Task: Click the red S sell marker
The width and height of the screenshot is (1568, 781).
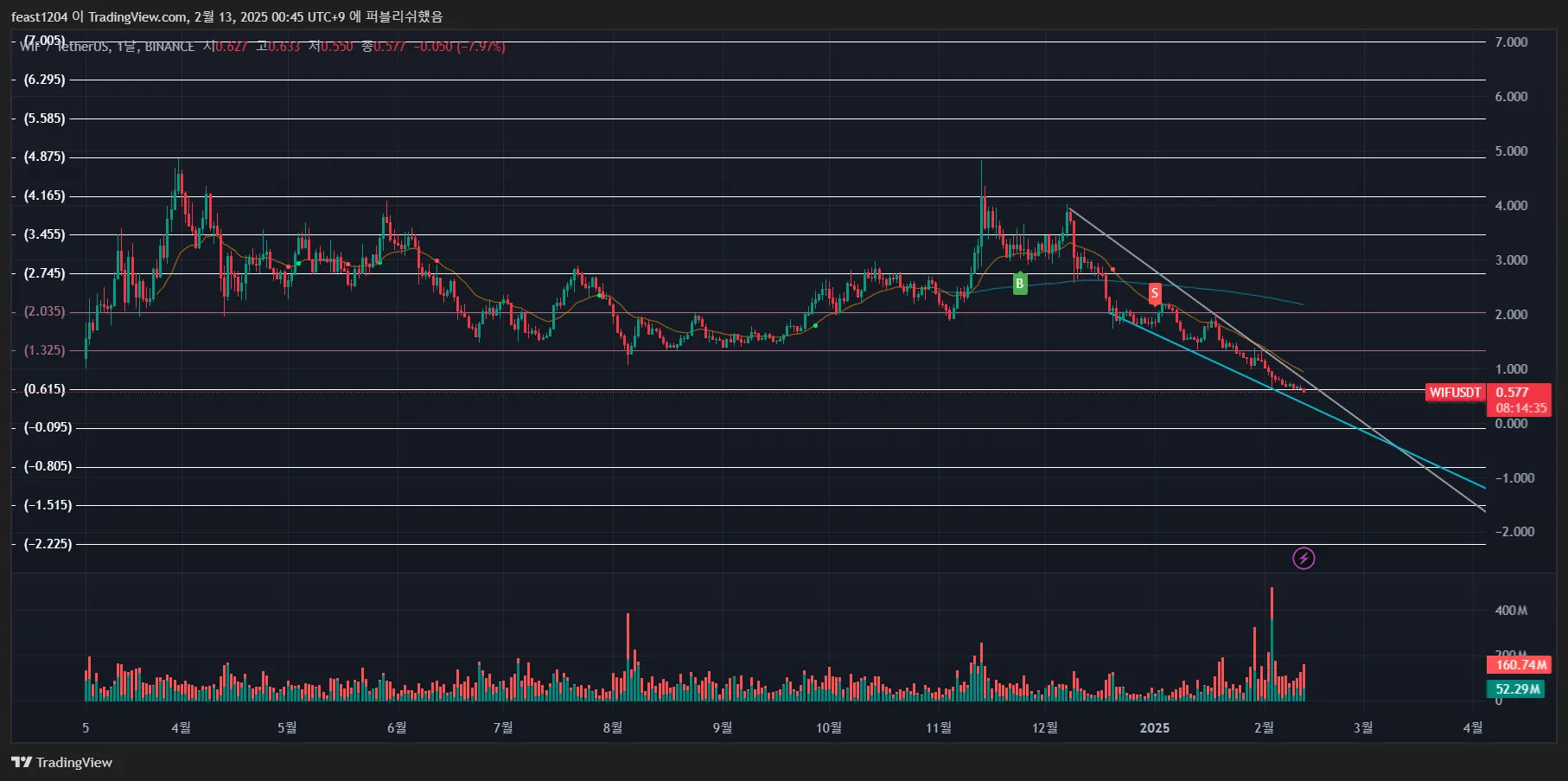Action: [1155, 293]
